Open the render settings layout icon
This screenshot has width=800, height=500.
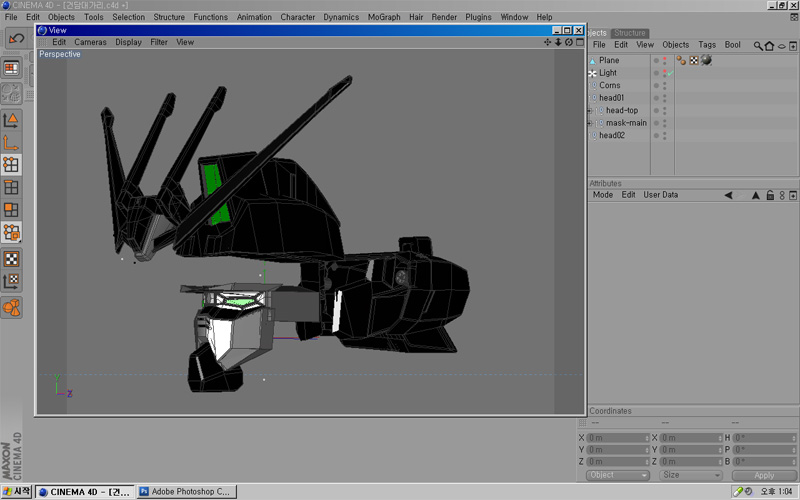11,68
